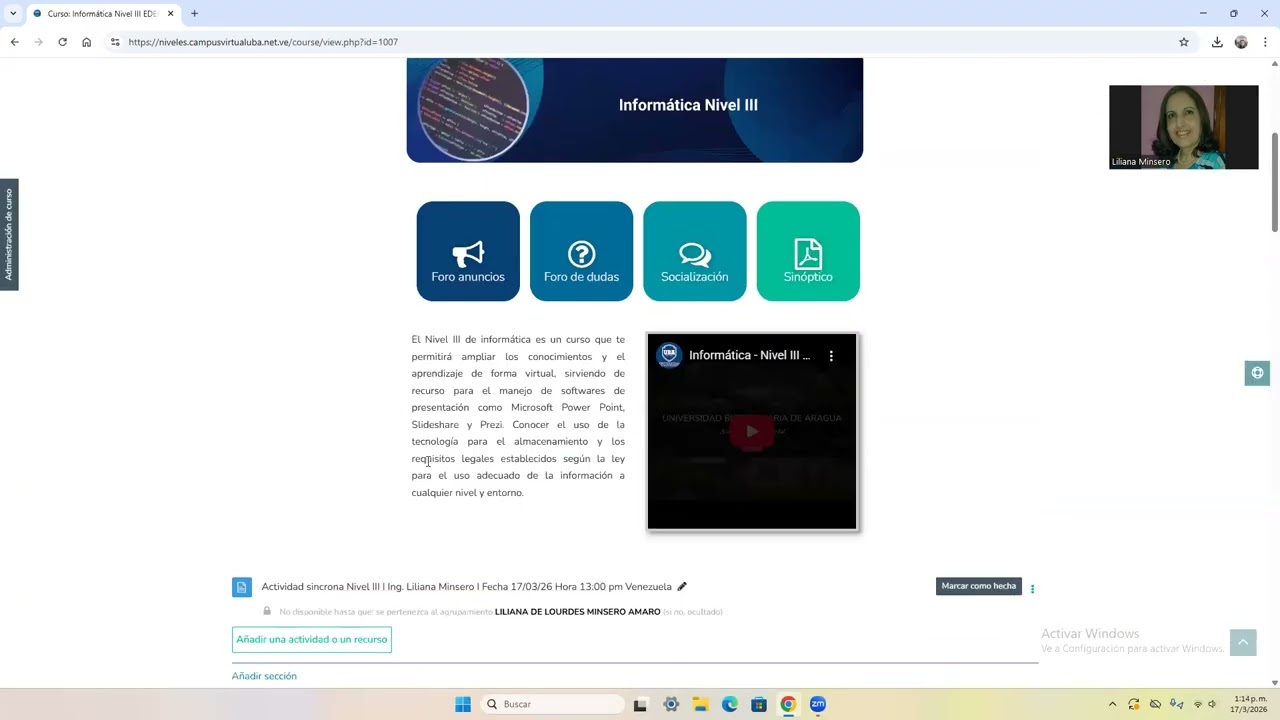The width and height of the screenshot is (1280, 720).
Task: Open the tab search dropdown
Action: pyautogui.click(x=13, y=14)
